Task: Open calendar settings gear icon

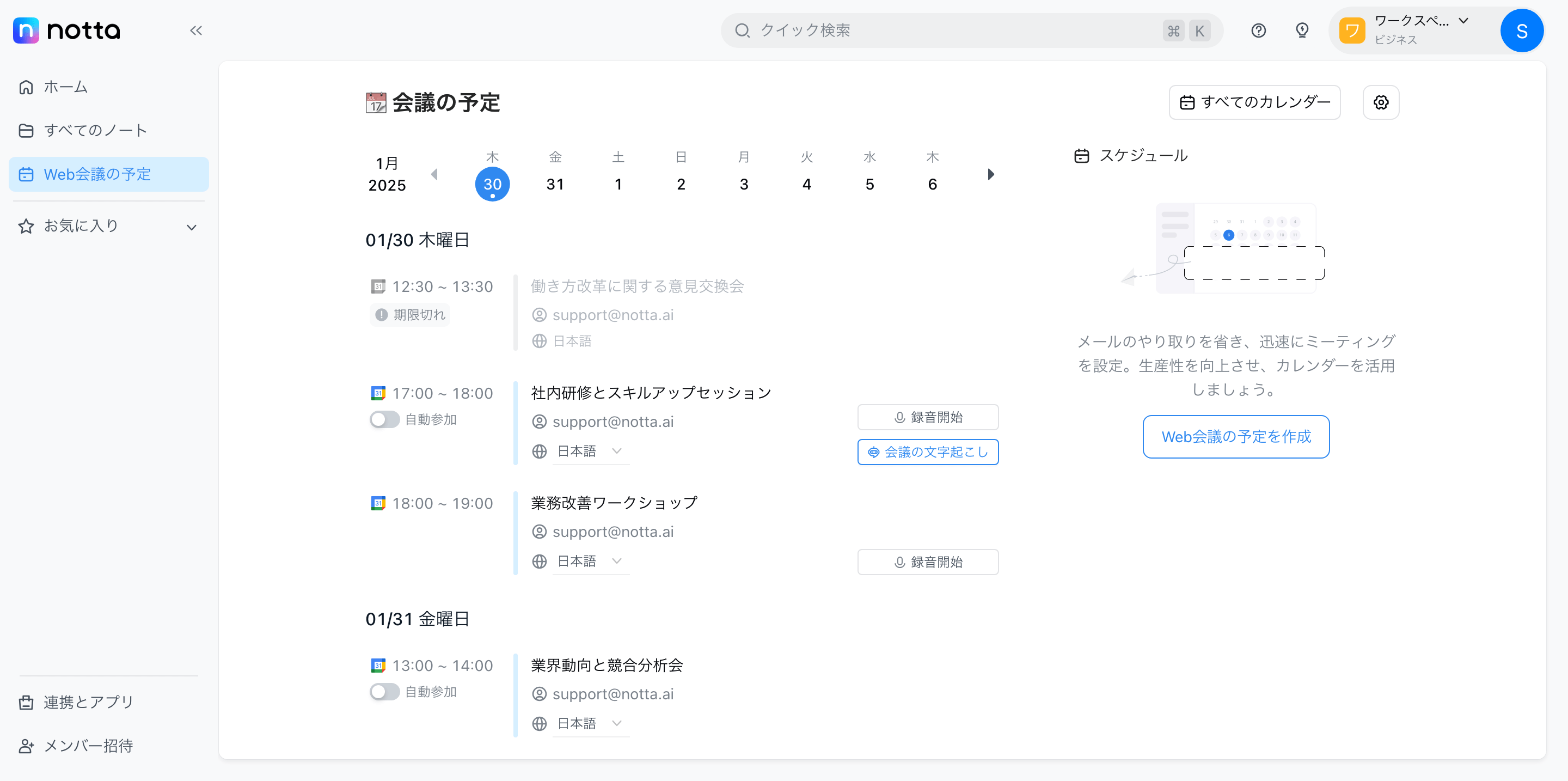Action: tap(1381, 102)
